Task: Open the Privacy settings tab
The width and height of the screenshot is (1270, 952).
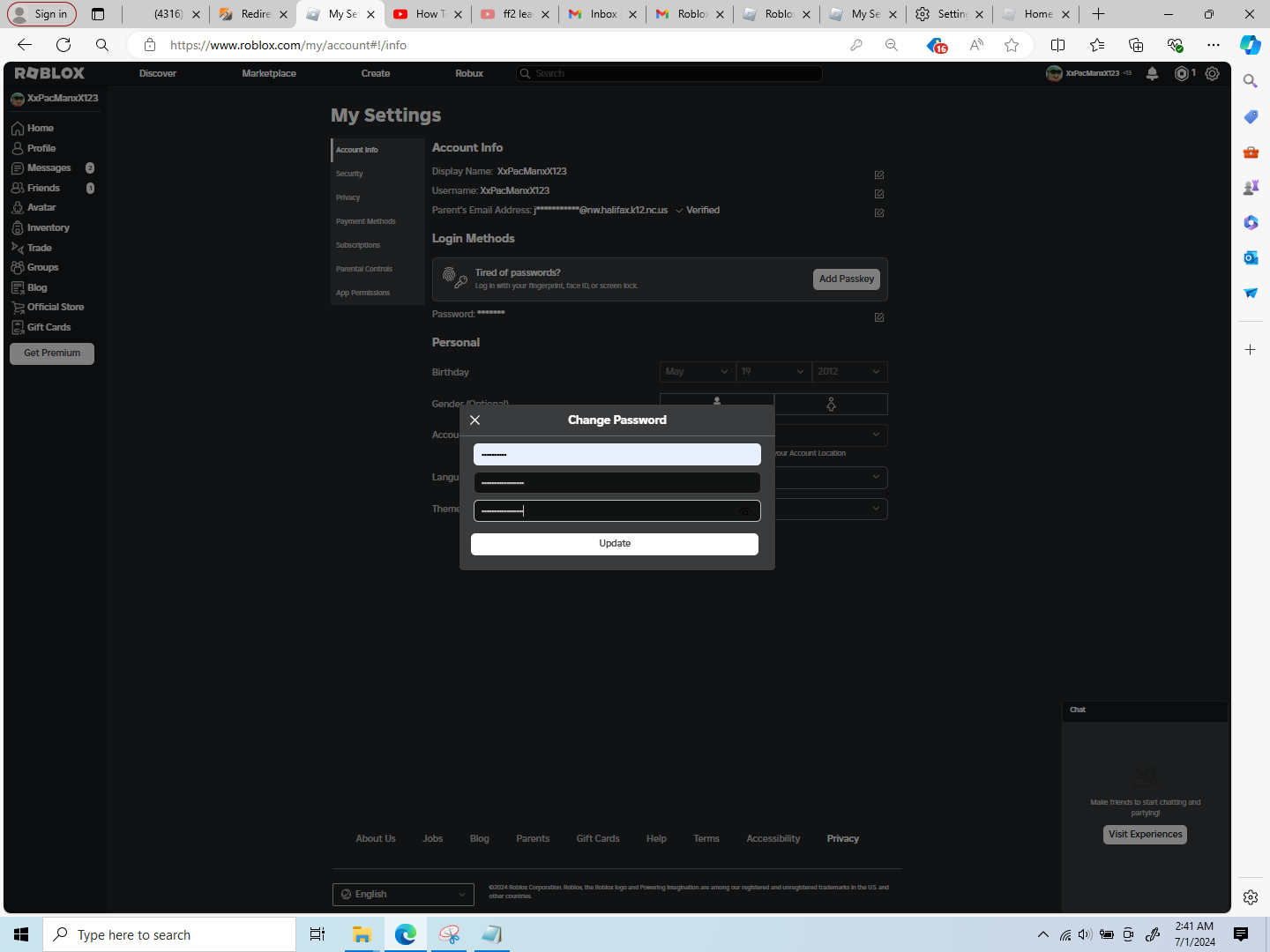Action: pos(377,198)
